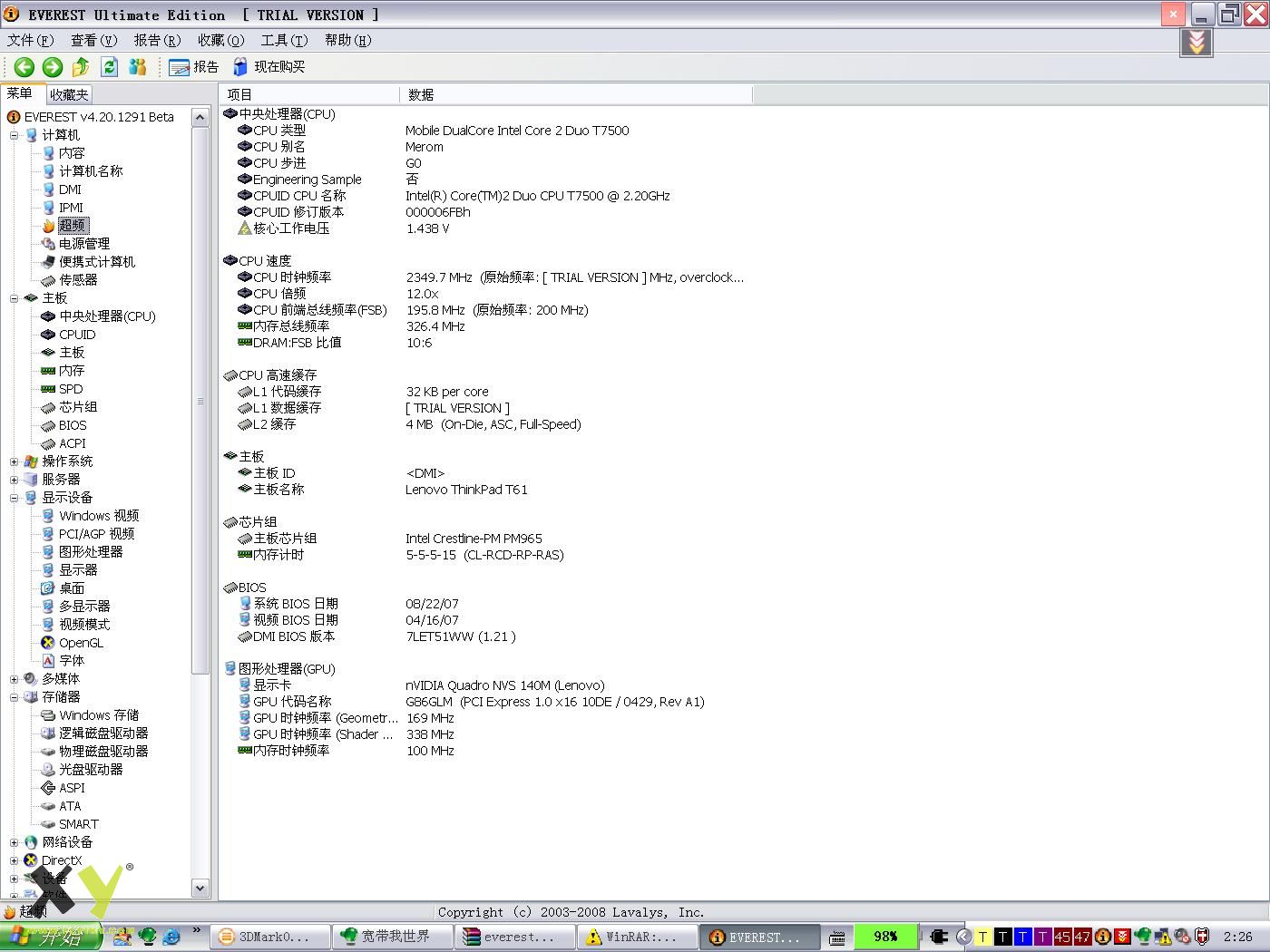Click the 桌面 desktop tree icon
1270x952 pixels.
(x=48, y=588)
